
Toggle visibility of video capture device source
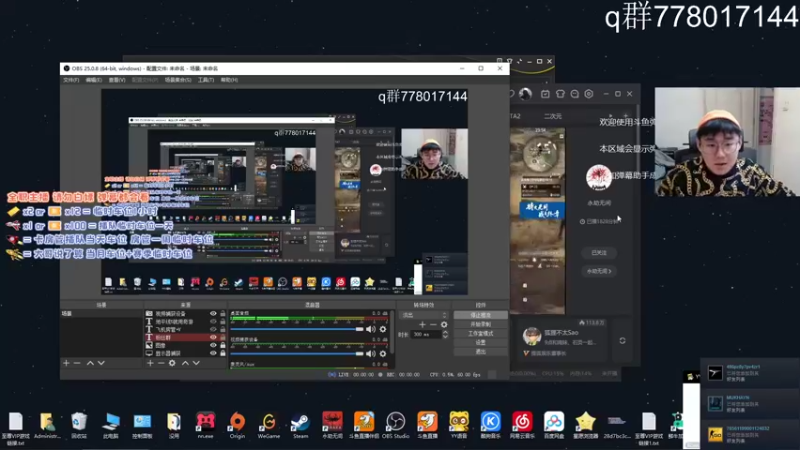pos(213,314)
